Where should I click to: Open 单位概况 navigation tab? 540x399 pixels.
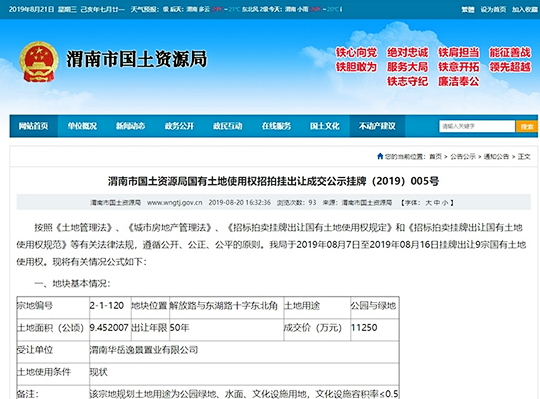click(x=82, y=126)
